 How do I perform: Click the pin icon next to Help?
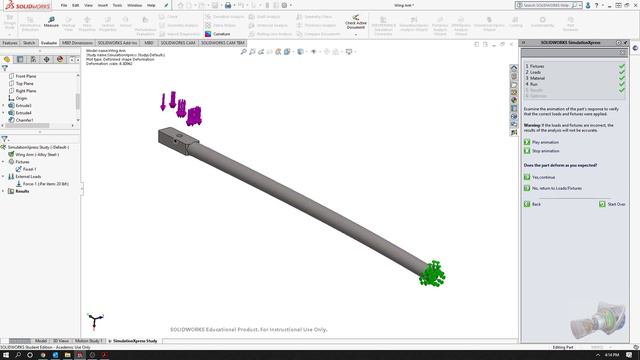[x=166, y=5]
